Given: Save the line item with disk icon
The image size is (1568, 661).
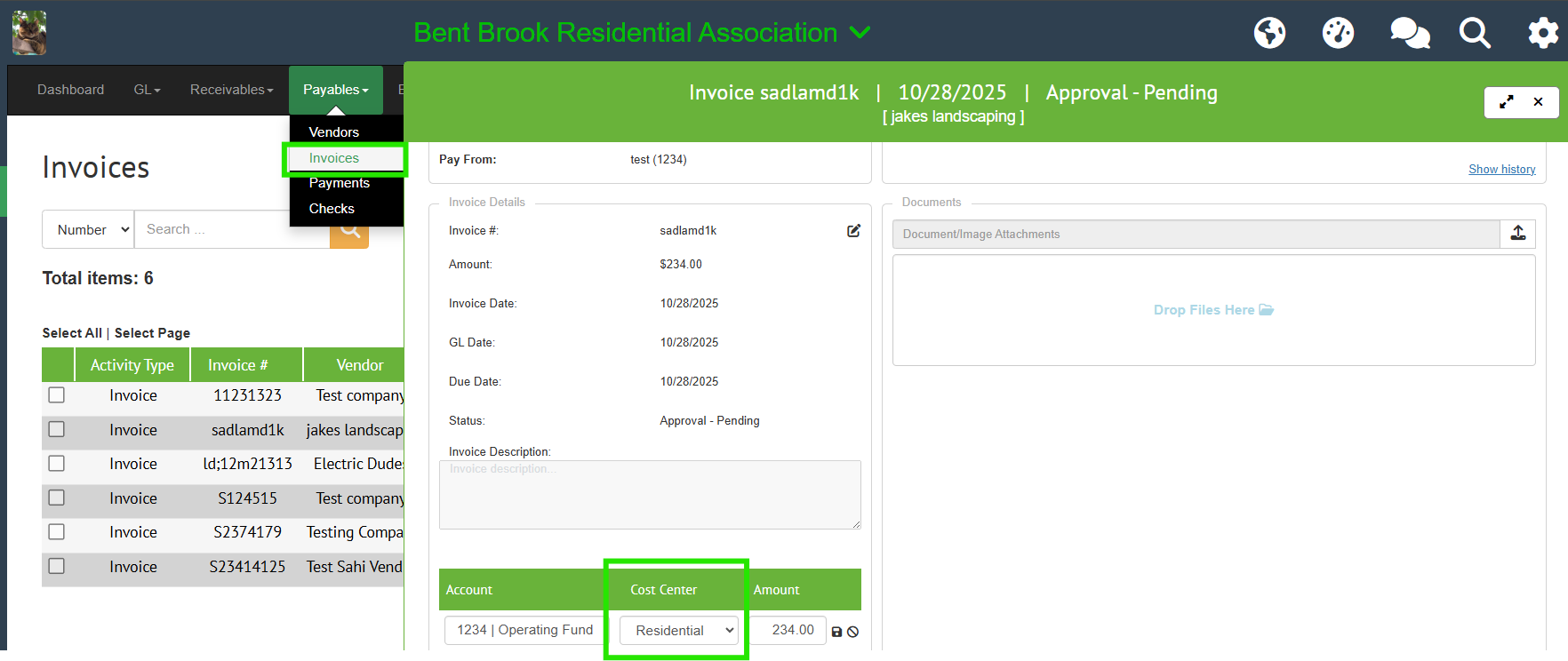Looking at the screenshot, I should pos(836,632).
